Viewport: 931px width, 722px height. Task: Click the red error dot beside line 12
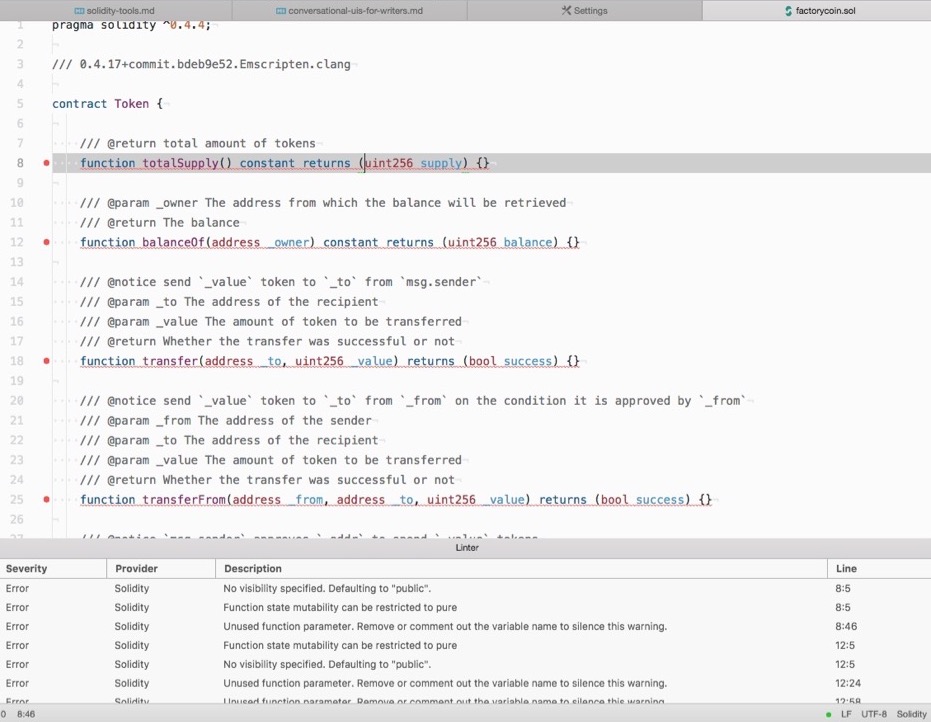click(46, 242)
